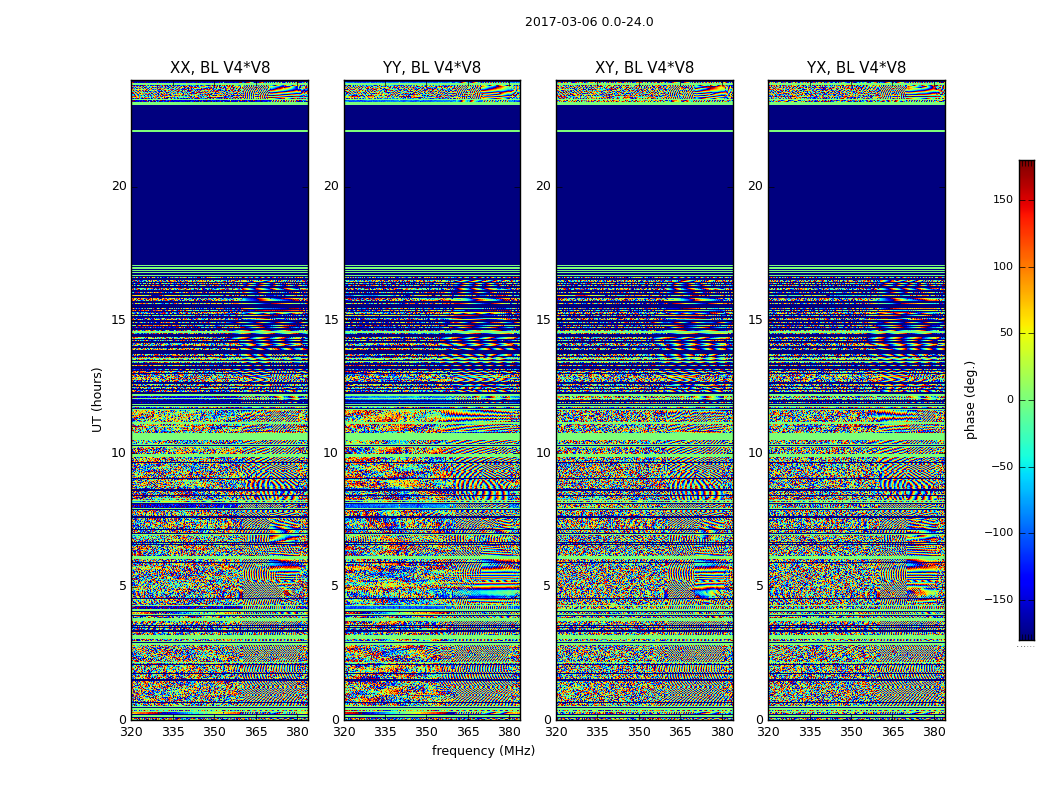The width and height of the screenshot is (1050, 800).
Task: Click the 150 tick label on the colorbar
Action: point(1002,200)
